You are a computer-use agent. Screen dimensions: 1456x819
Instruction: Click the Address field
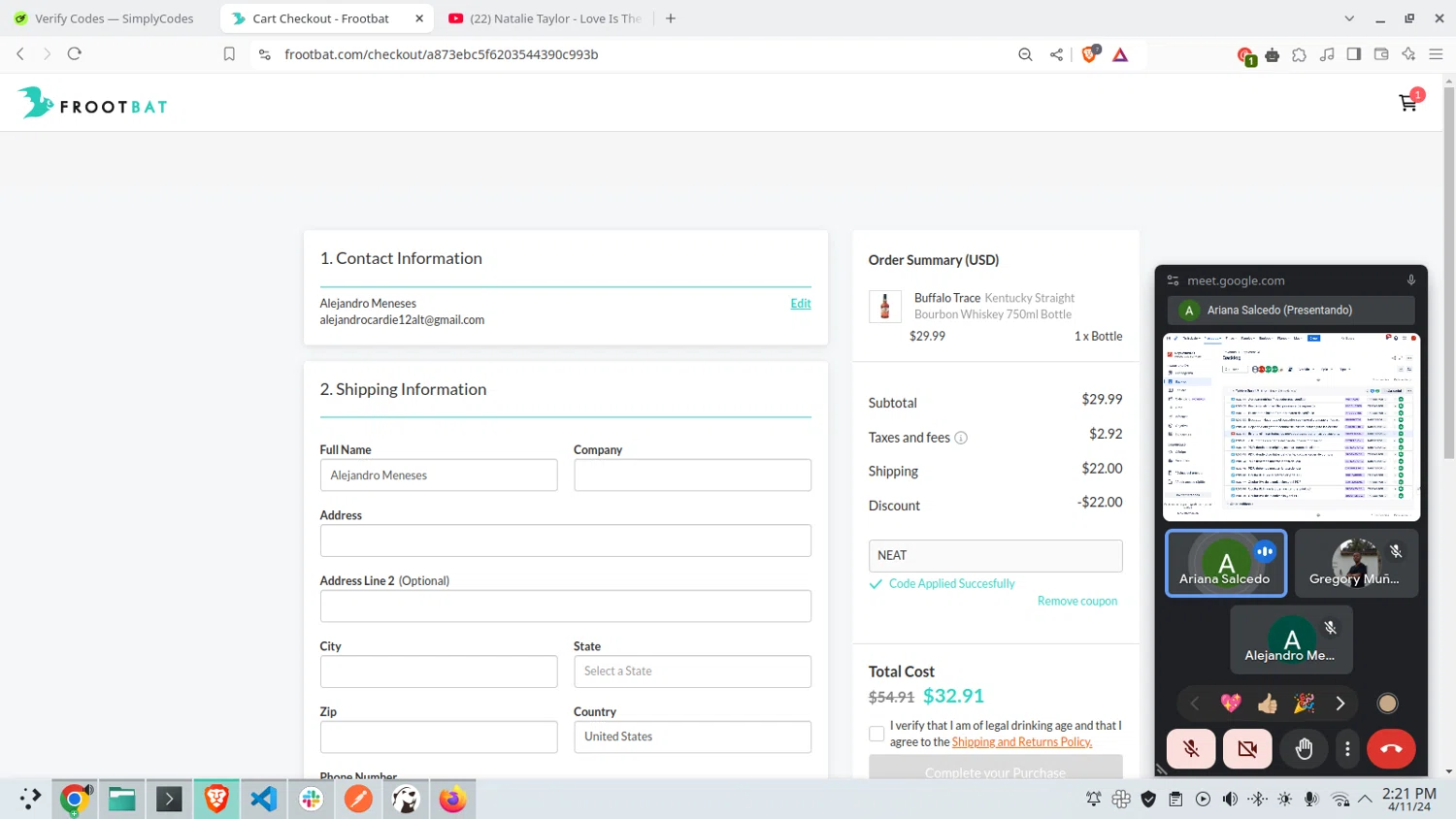click(x=566, y=541)
